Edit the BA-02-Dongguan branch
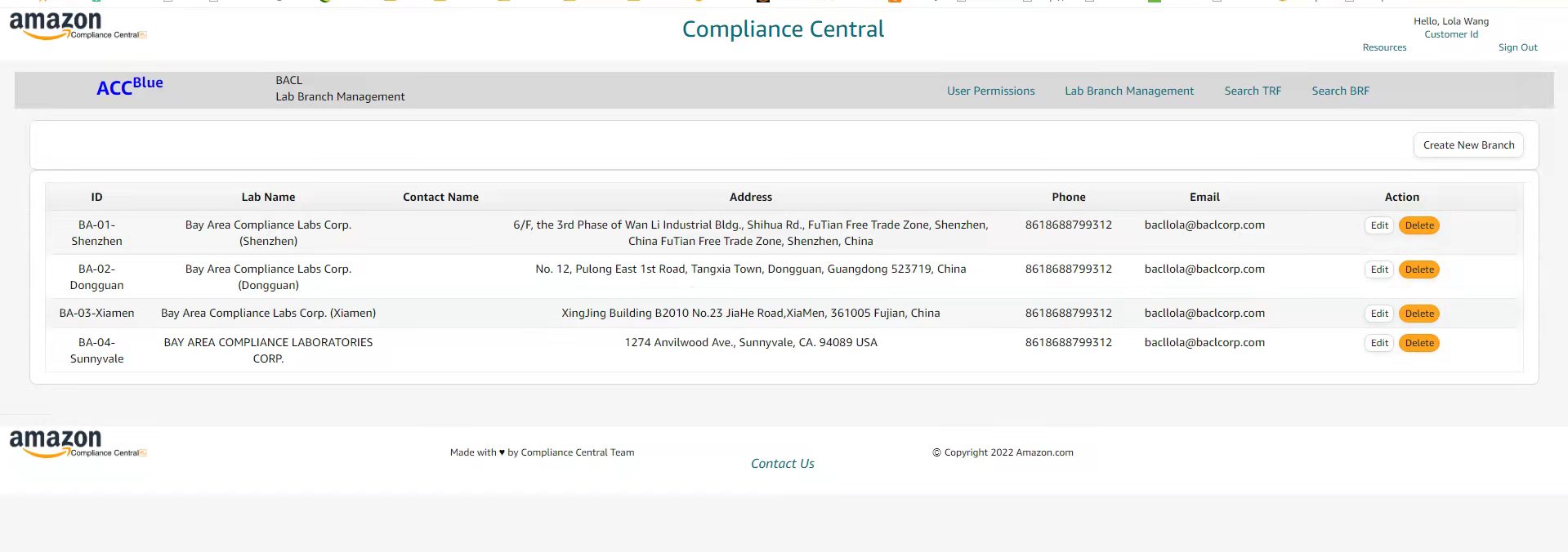The height and width of the screenshot is (552, 1568). (x=1379, y=269)
